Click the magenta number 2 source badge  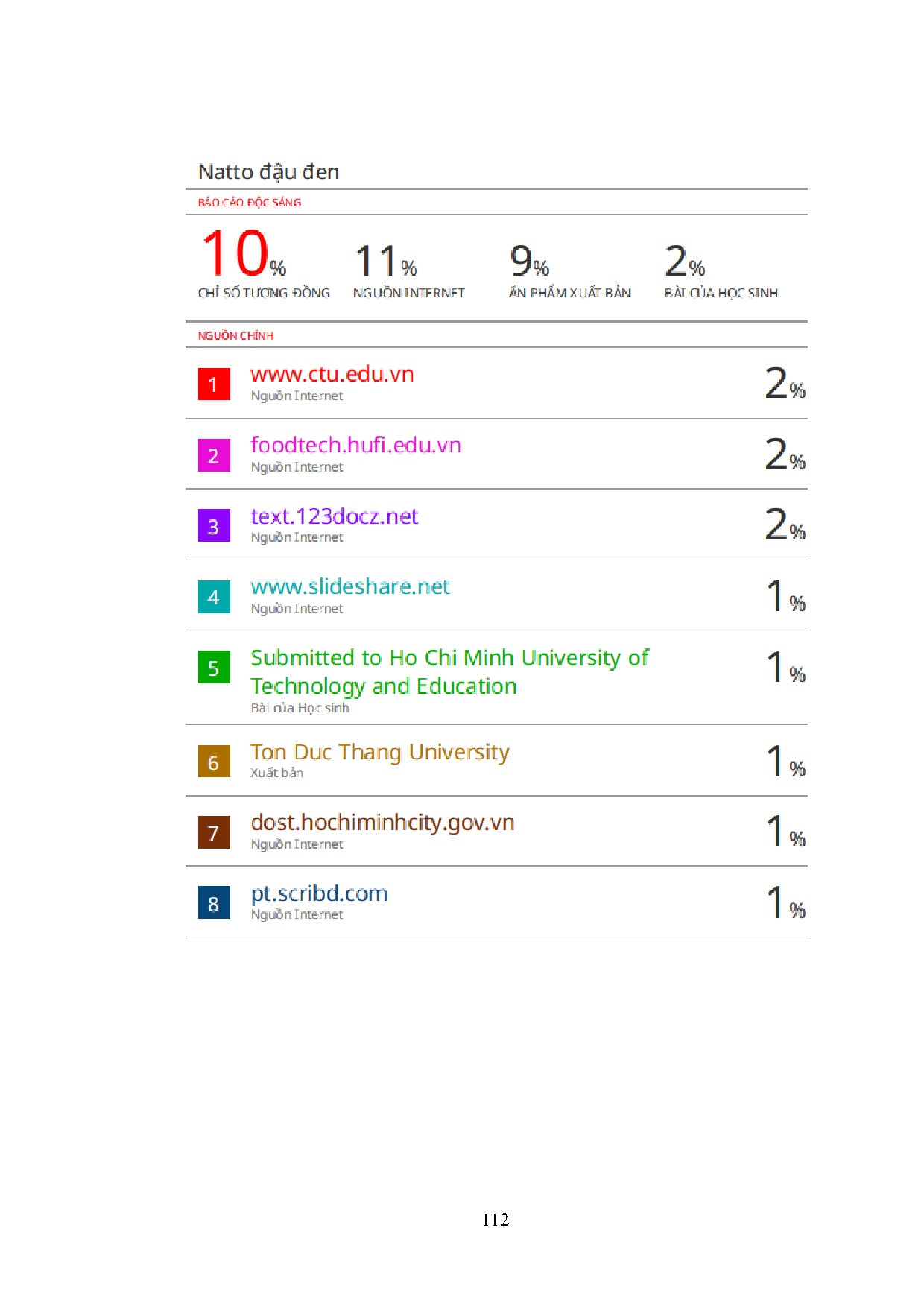[x=214, y=455]
